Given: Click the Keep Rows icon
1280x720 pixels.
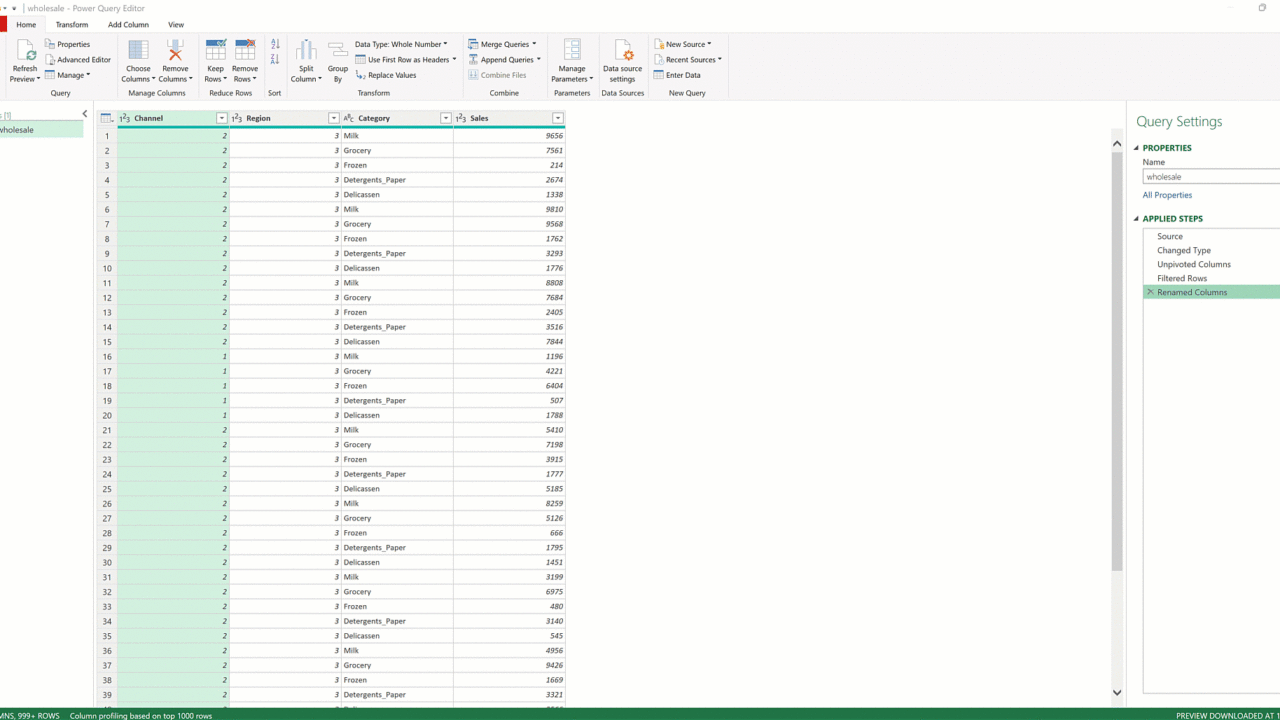Looking at the screenshot, I should 215,52.
